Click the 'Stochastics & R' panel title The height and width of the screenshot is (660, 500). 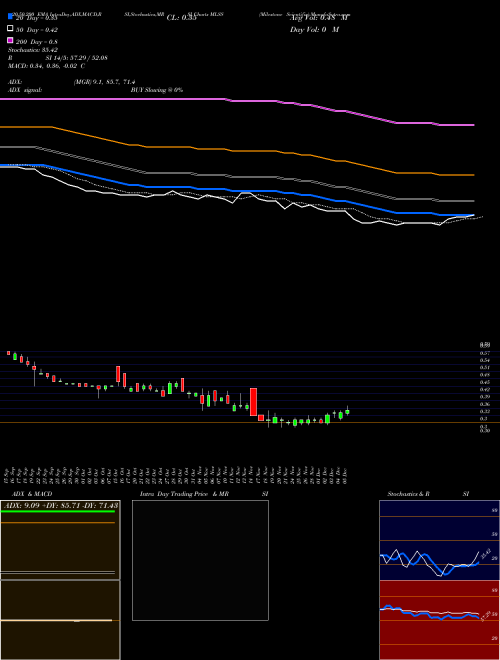(x=408, y=494)
